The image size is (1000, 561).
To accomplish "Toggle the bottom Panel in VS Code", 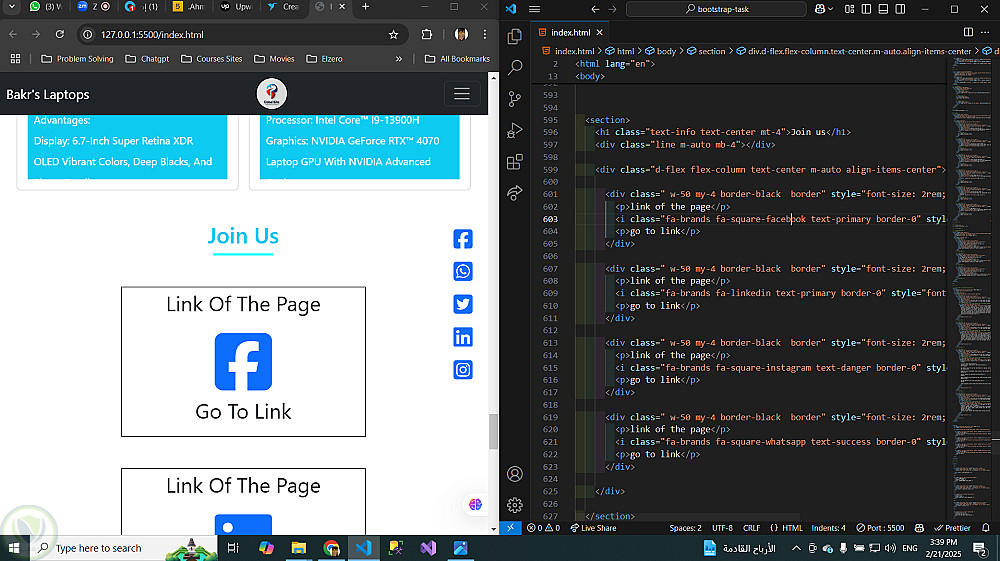I will point(883,9).
